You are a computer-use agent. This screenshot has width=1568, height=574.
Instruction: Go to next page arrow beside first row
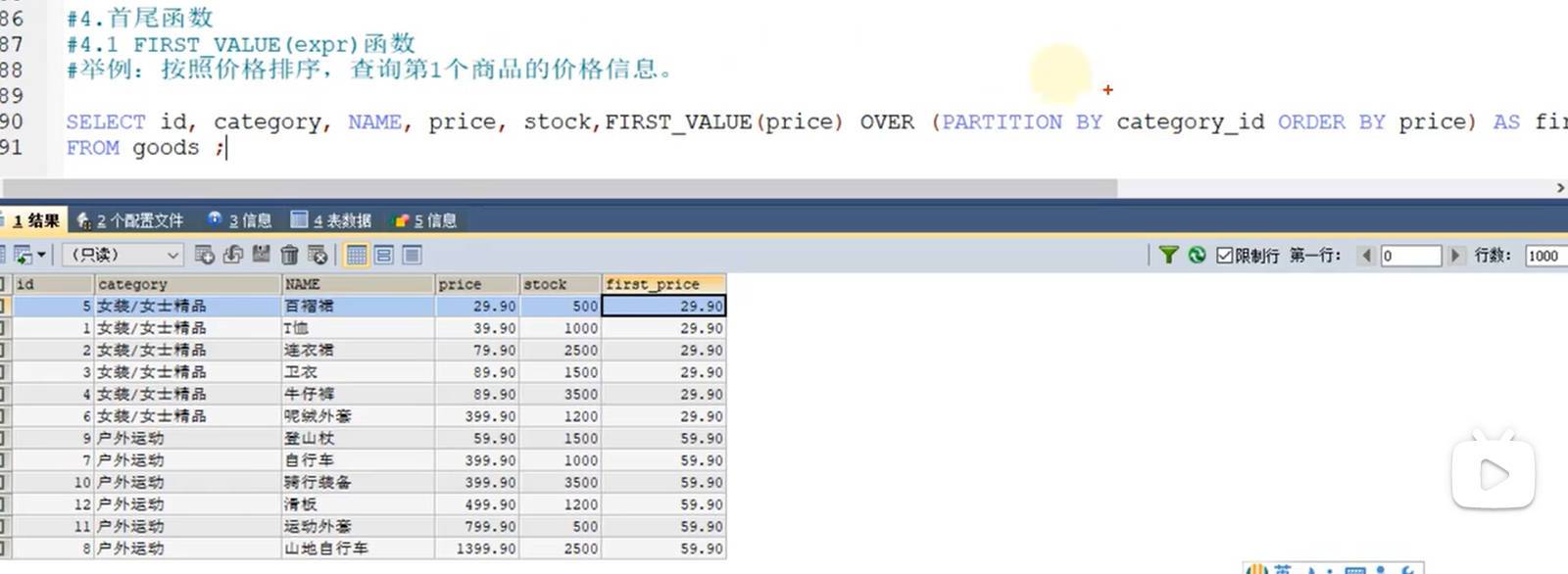(1455, 255)
